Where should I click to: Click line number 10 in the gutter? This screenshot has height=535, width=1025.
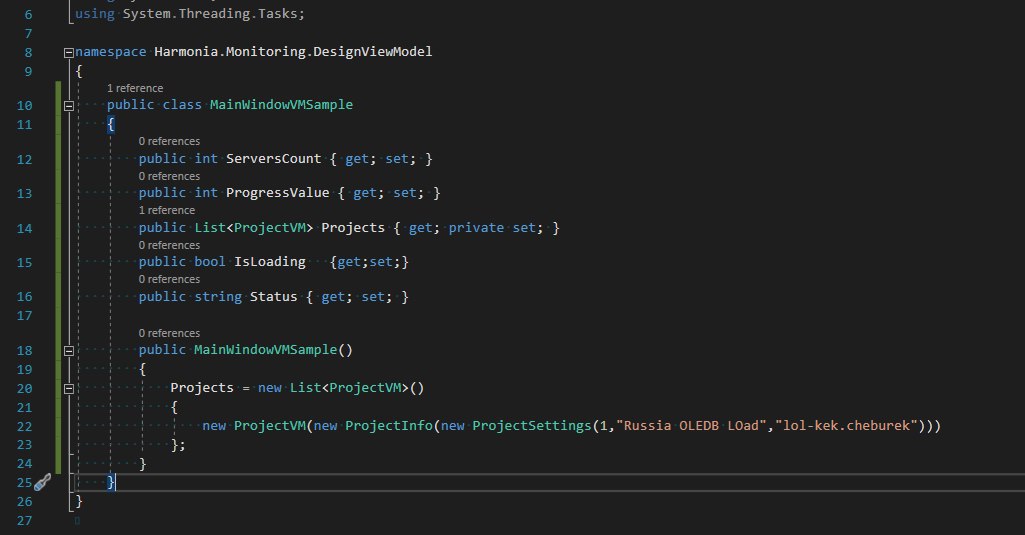click(x=24, y=105)
